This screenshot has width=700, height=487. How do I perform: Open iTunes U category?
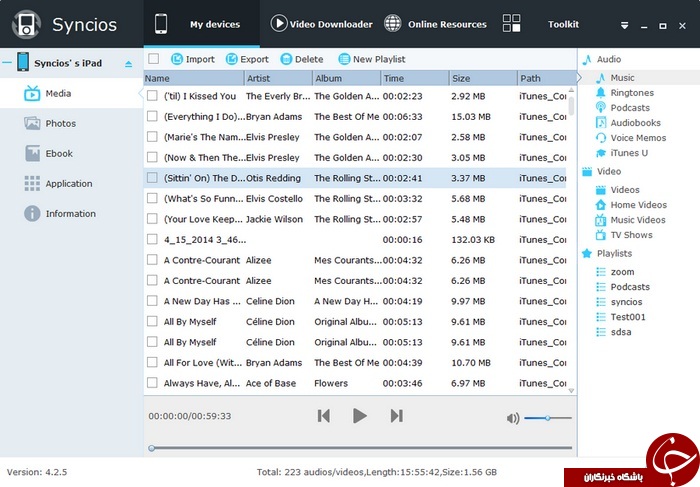[x=629, y=153]
